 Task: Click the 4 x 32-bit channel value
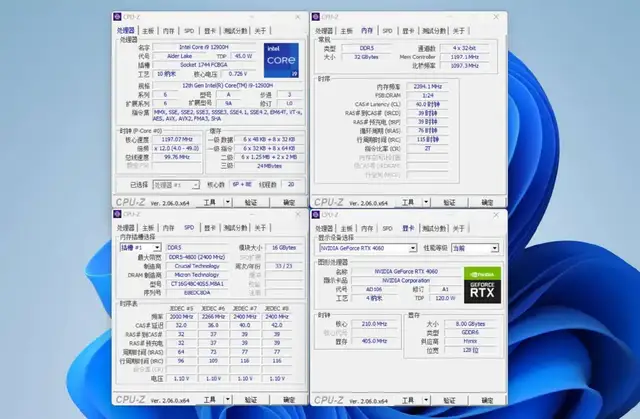coord(464,48)
